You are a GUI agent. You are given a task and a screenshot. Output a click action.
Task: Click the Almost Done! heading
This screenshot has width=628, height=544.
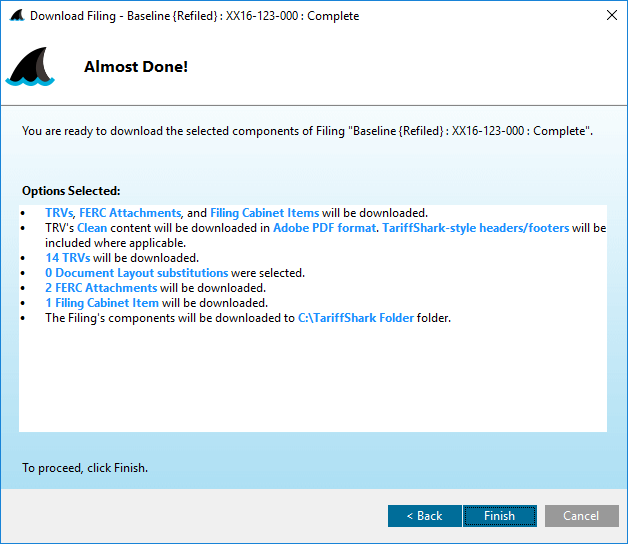coord(136,66)
